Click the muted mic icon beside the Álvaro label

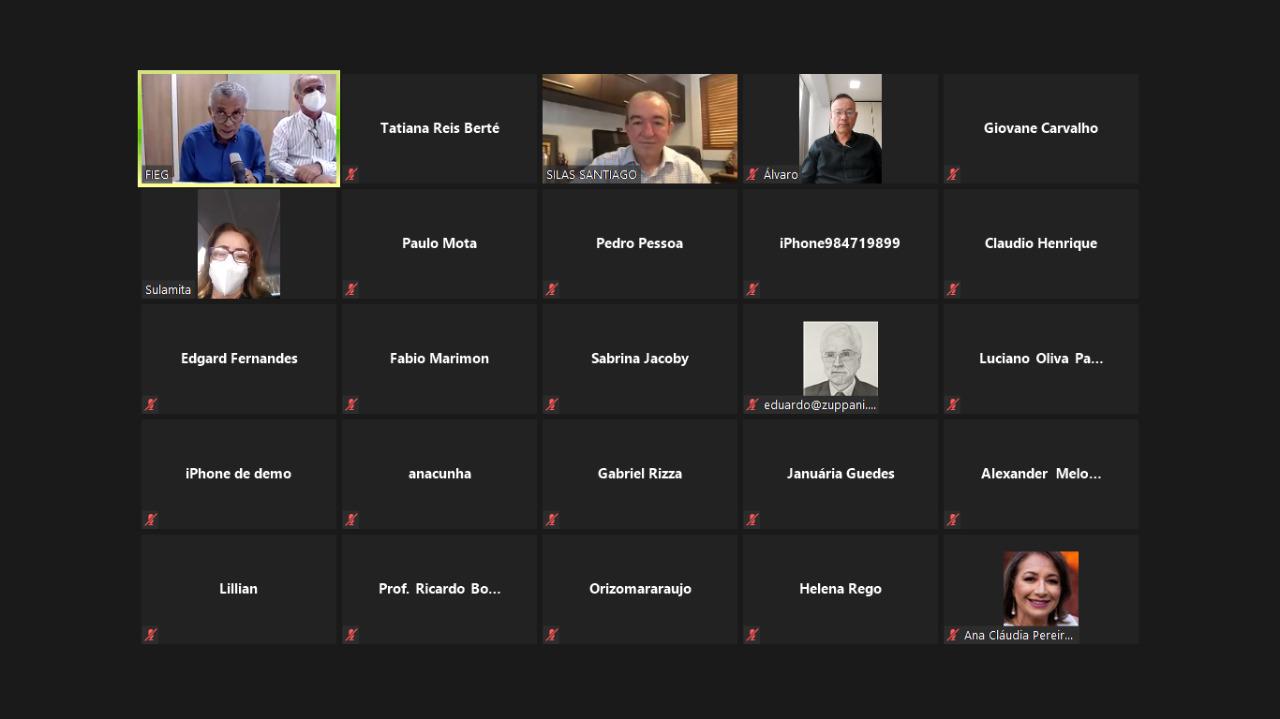(x=752, y=174)
